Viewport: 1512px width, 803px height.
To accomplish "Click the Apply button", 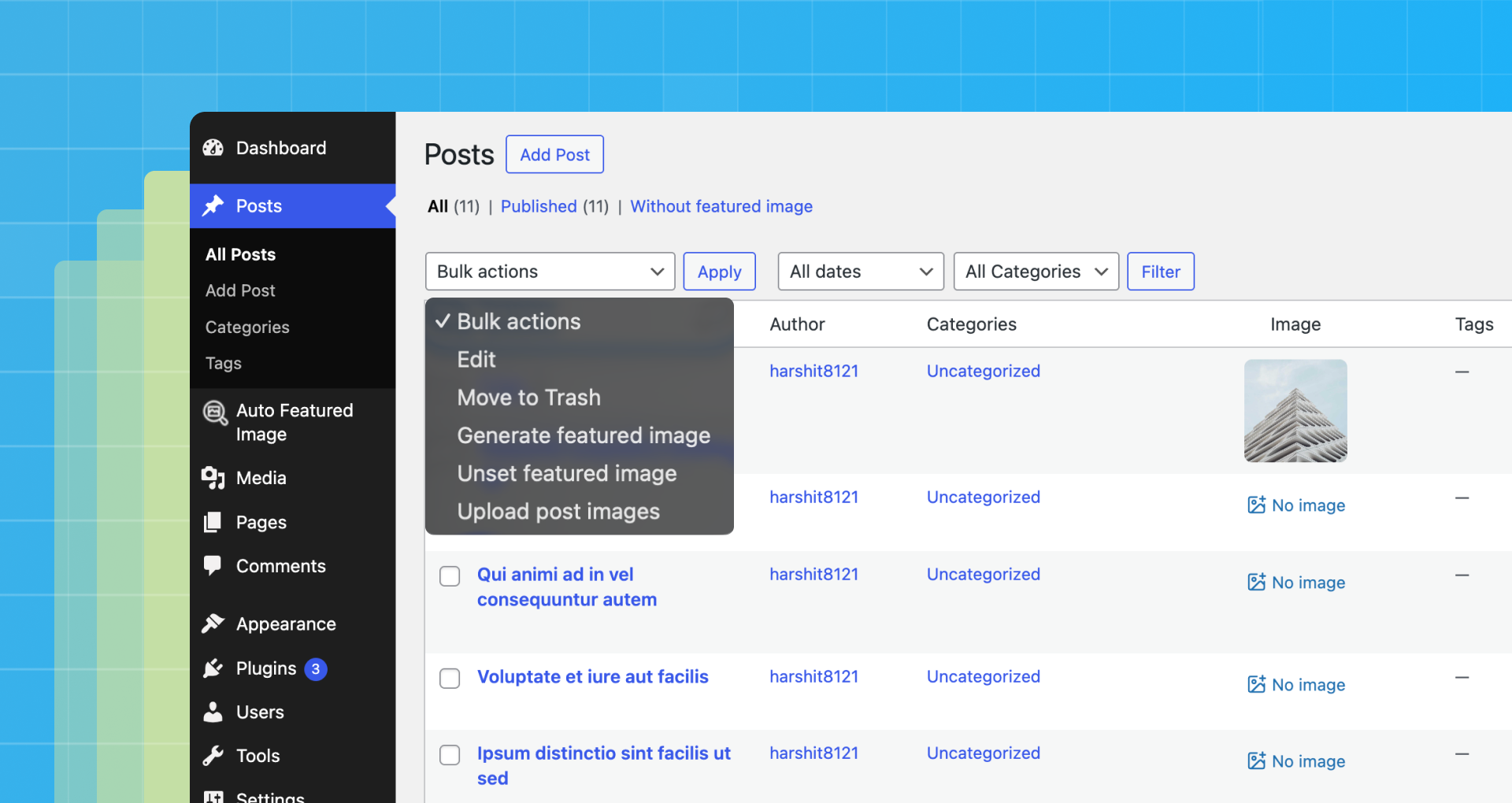I will [719, 271].
